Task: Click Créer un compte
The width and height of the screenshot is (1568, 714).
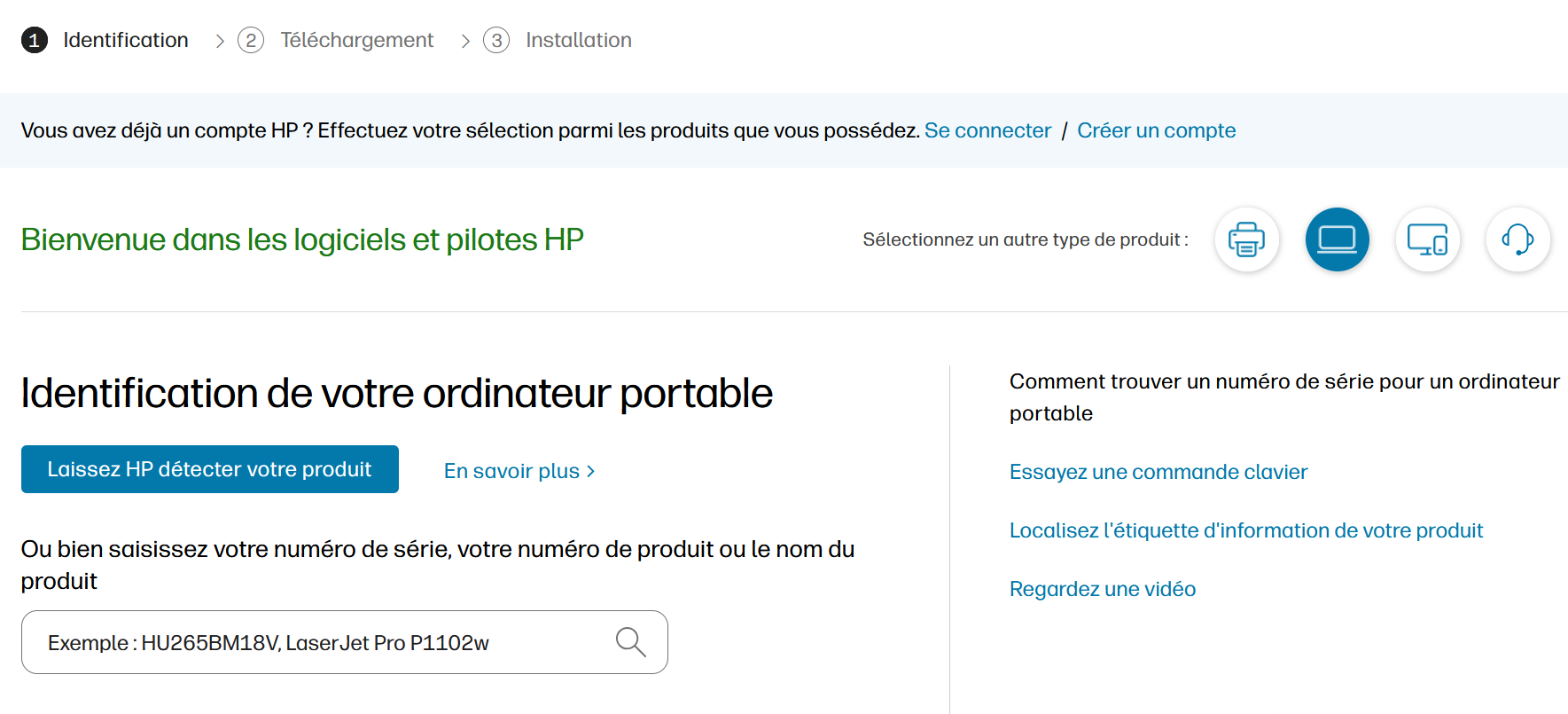Action: click(1156, 130)
